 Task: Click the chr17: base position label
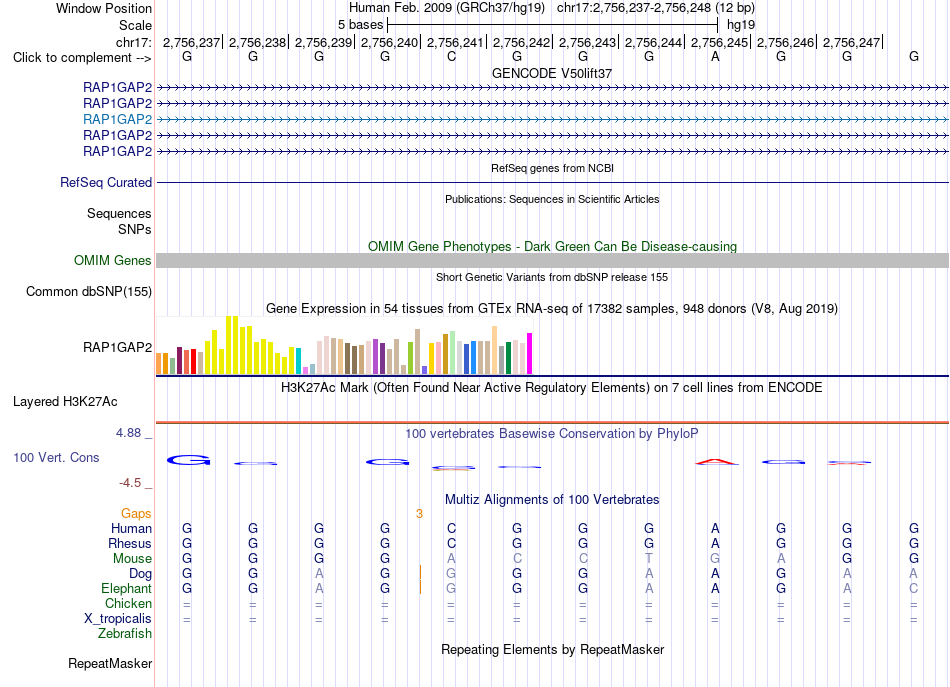point(134,42)
